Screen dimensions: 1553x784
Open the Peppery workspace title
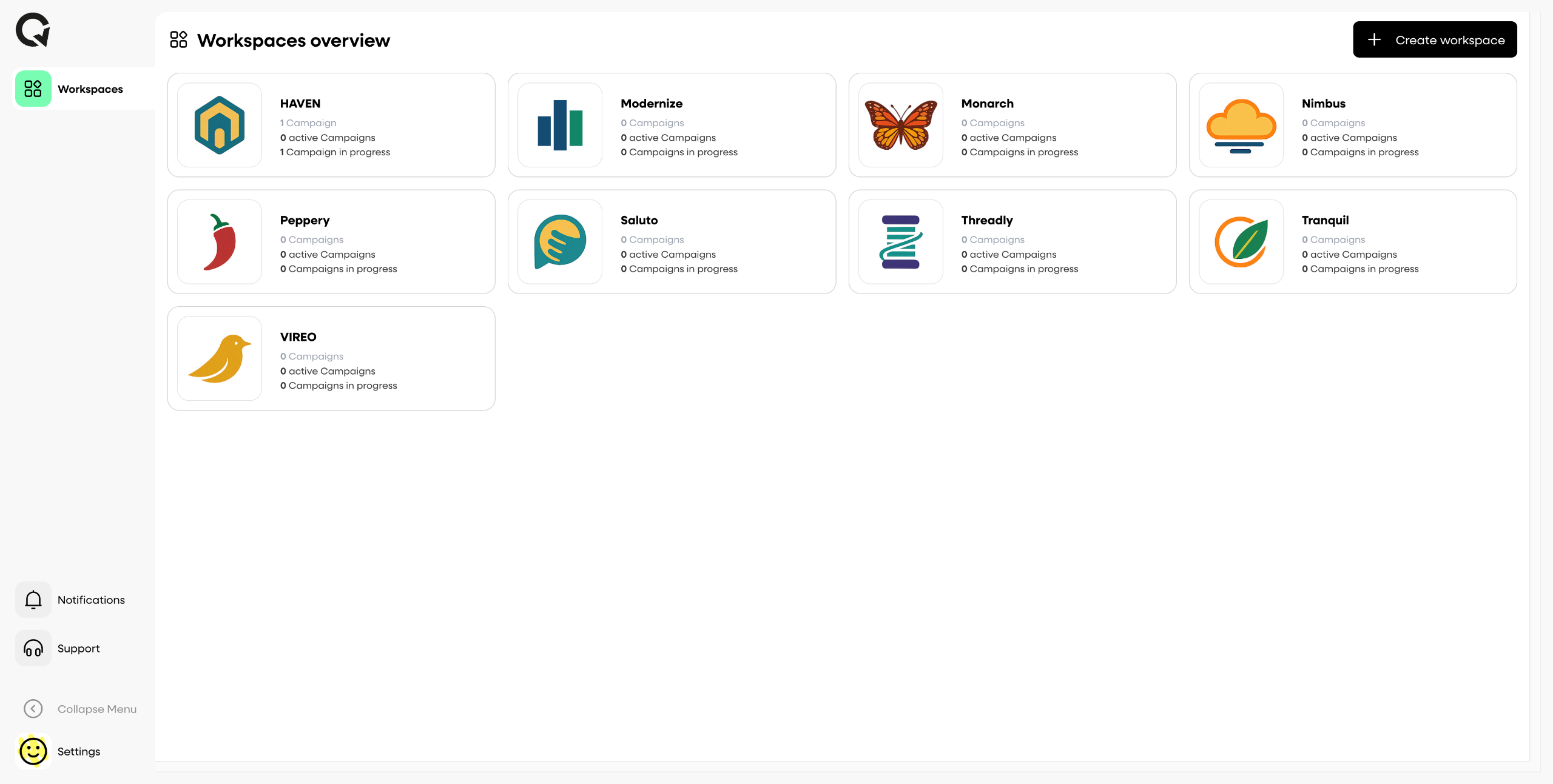(x=305, y=221)
